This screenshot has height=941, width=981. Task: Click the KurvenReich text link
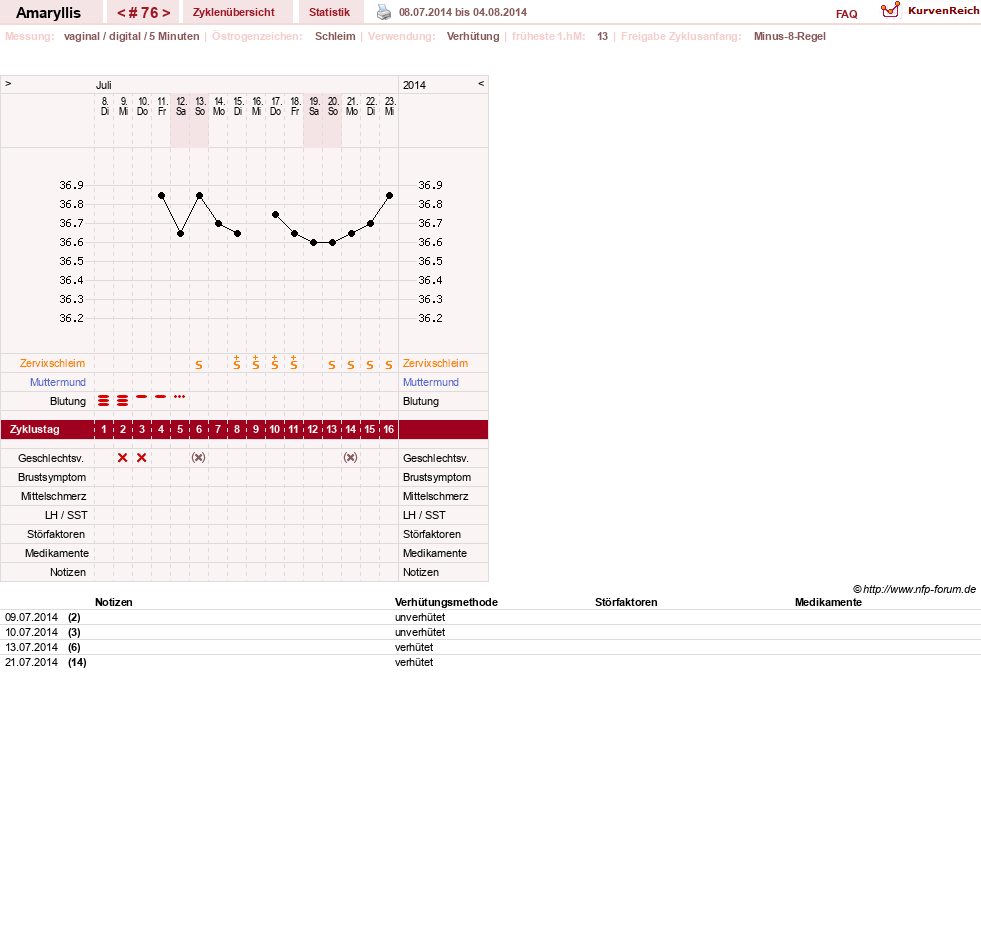[x=943, y=11]
